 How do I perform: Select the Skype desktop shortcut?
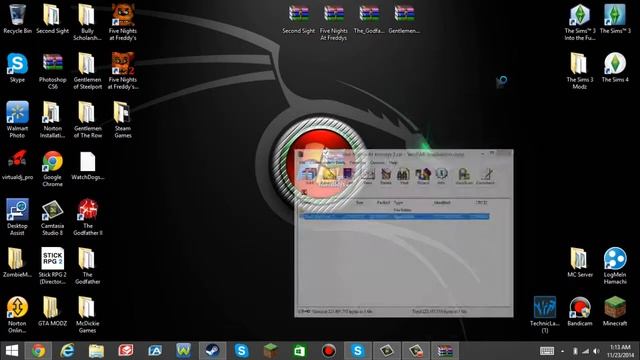[x=17, y=68]
